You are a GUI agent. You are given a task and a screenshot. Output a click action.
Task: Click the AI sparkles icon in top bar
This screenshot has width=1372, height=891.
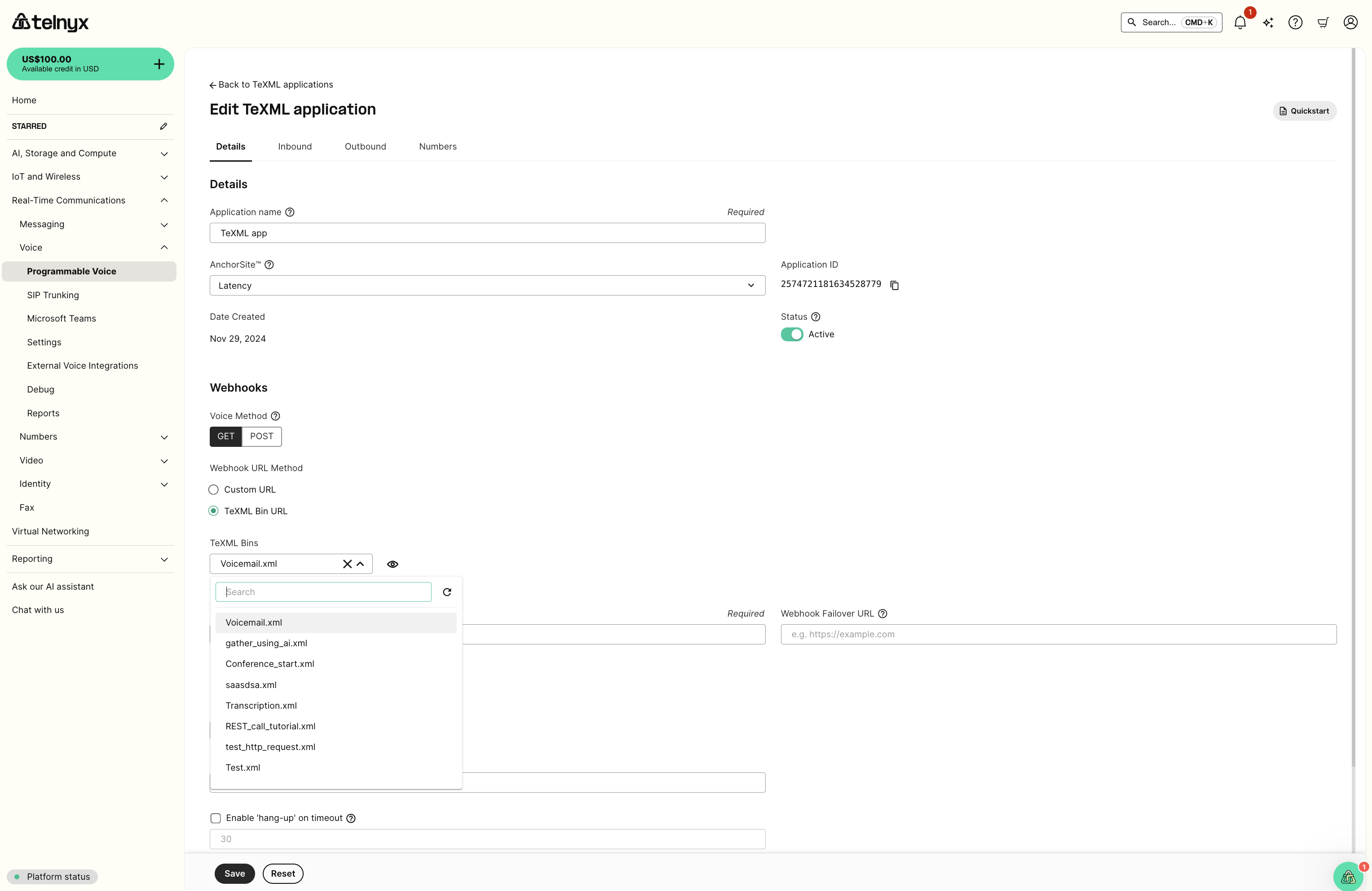click(1268, 22)
